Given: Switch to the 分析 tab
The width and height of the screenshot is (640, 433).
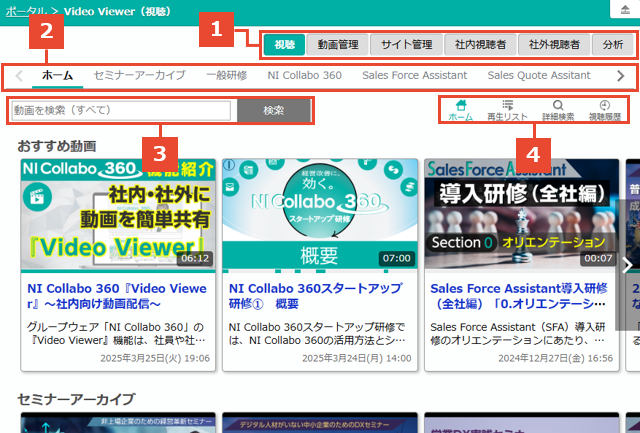Looking at the screenshot, I should [613, 44].
